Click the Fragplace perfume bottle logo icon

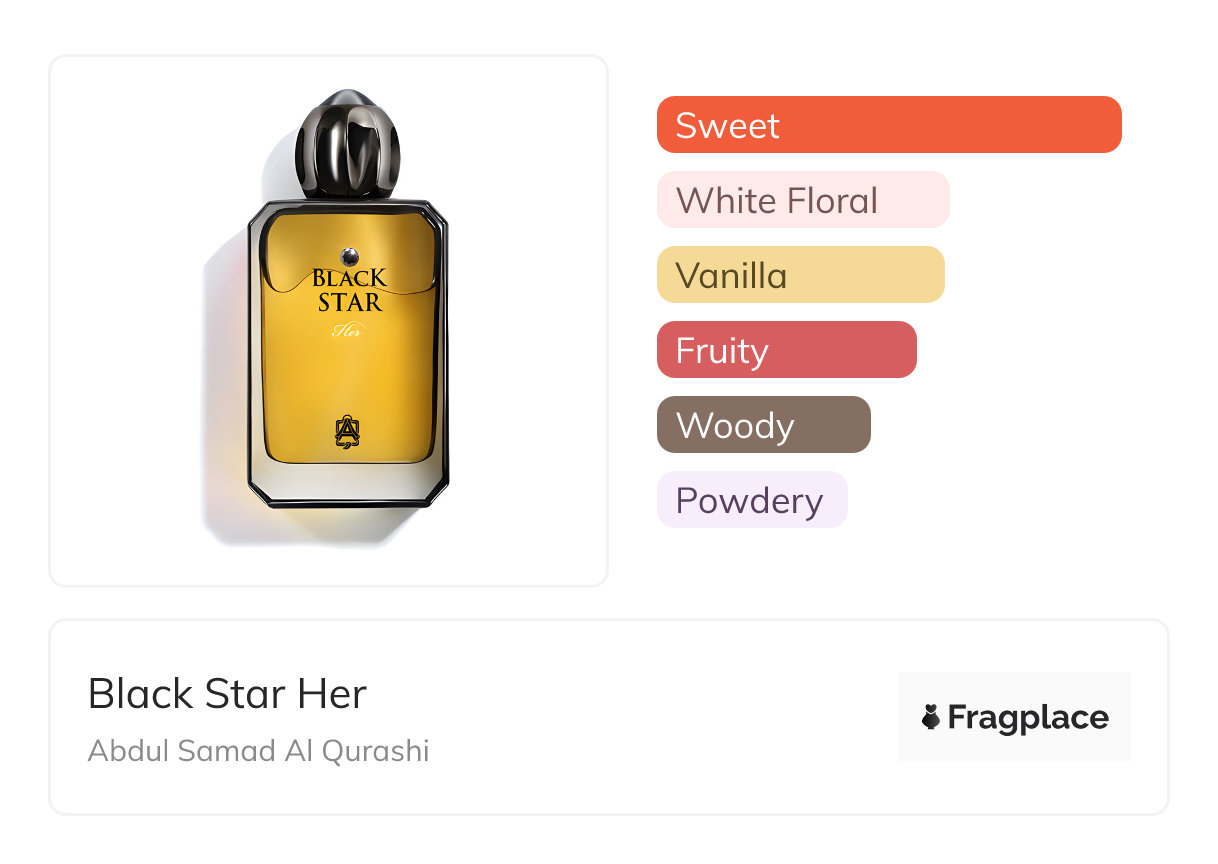pos(931,717)
